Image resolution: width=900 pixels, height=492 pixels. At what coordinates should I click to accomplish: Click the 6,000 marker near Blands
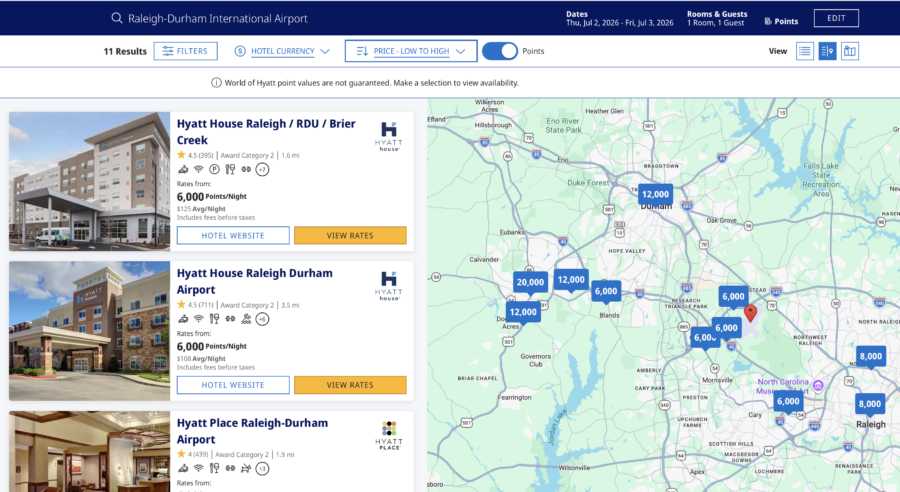pyautogui.click(x=606, y=292)
